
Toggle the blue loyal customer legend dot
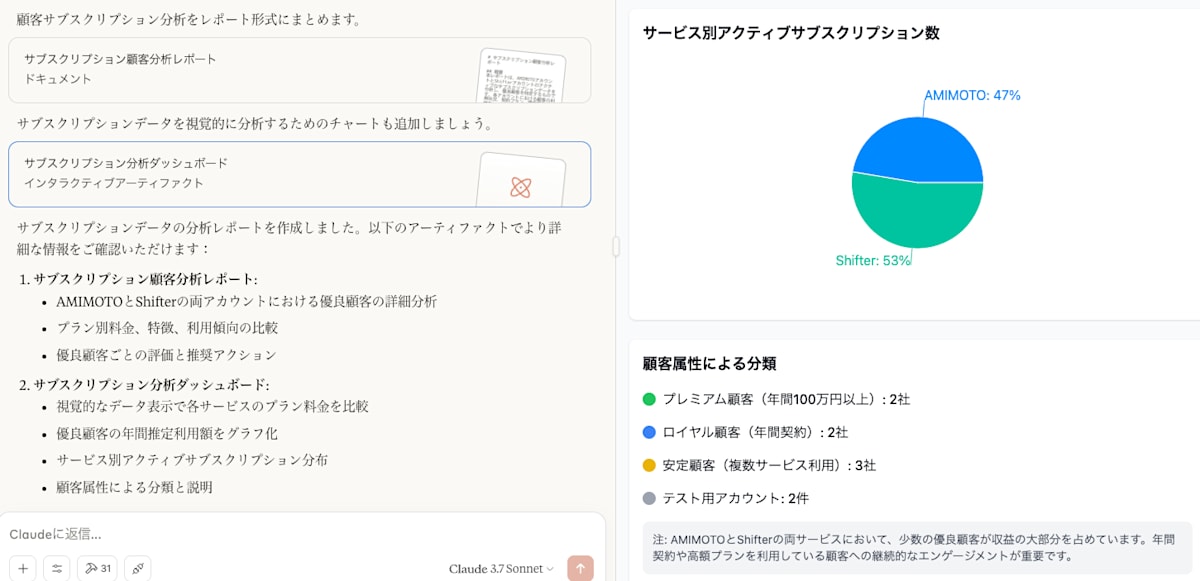click(x=651, y=432)
